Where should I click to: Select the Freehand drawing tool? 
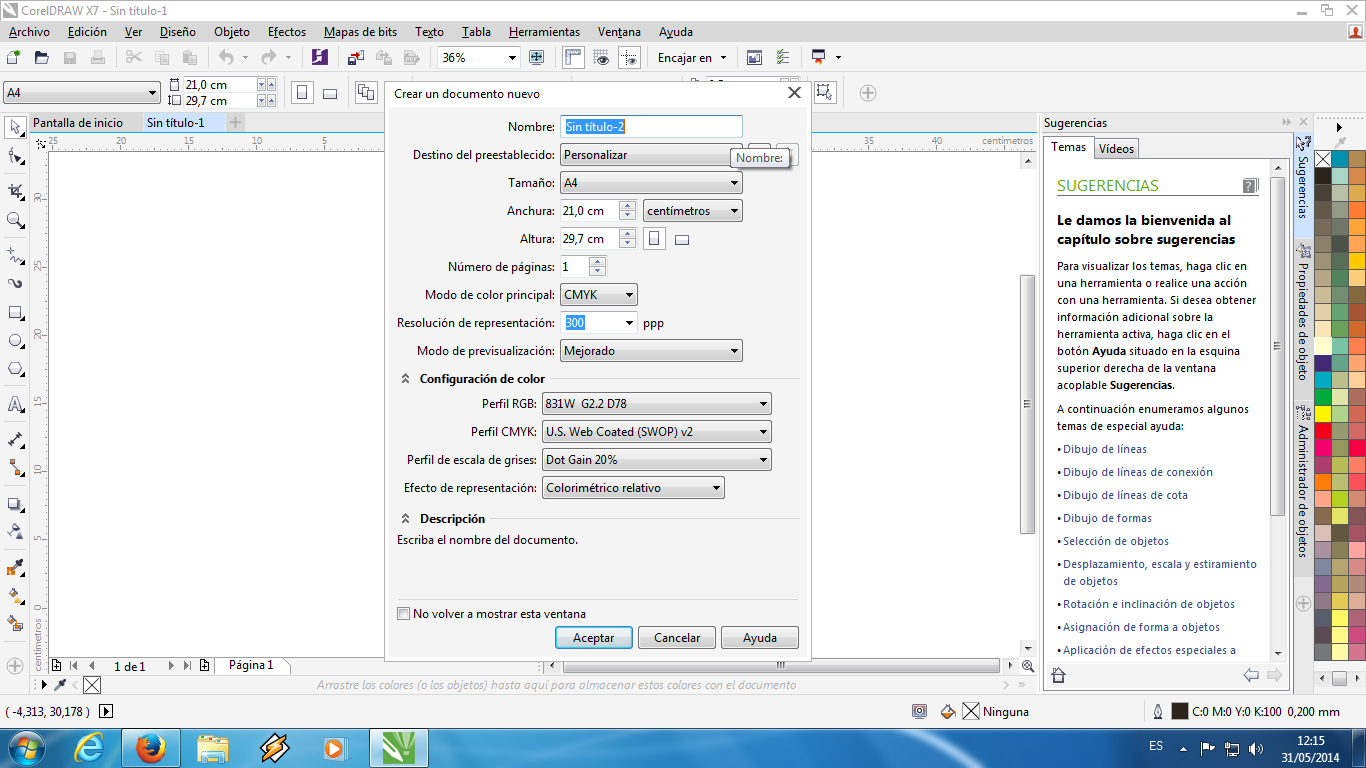point(15,255)
